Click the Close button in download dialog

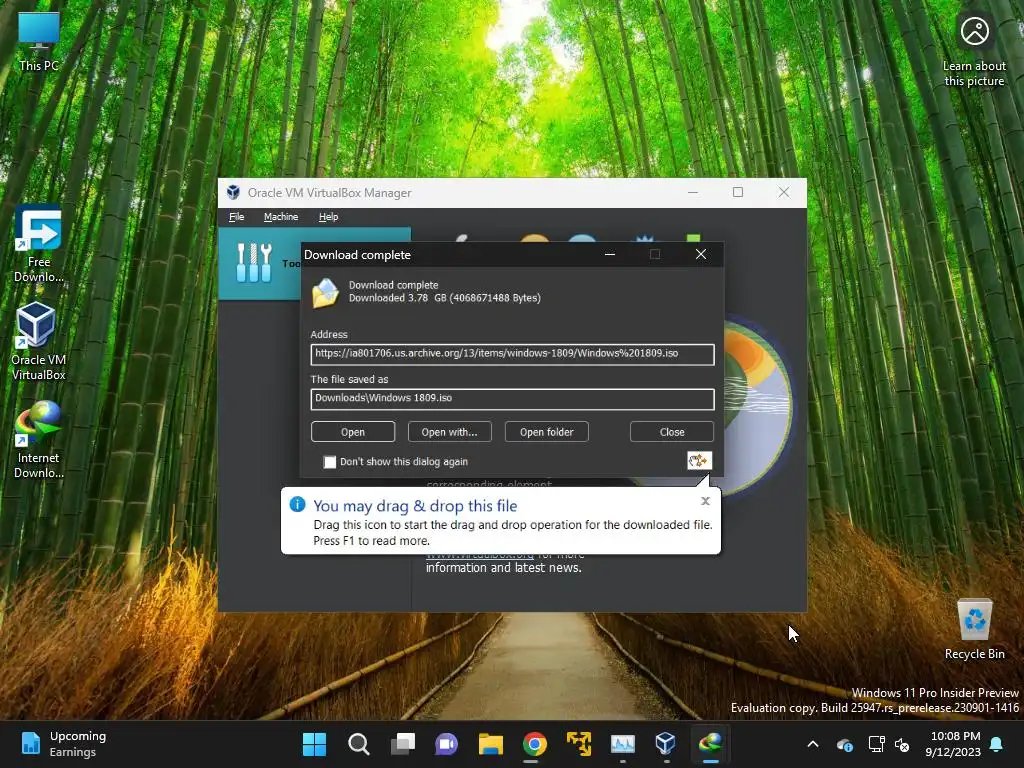point(672,432)
